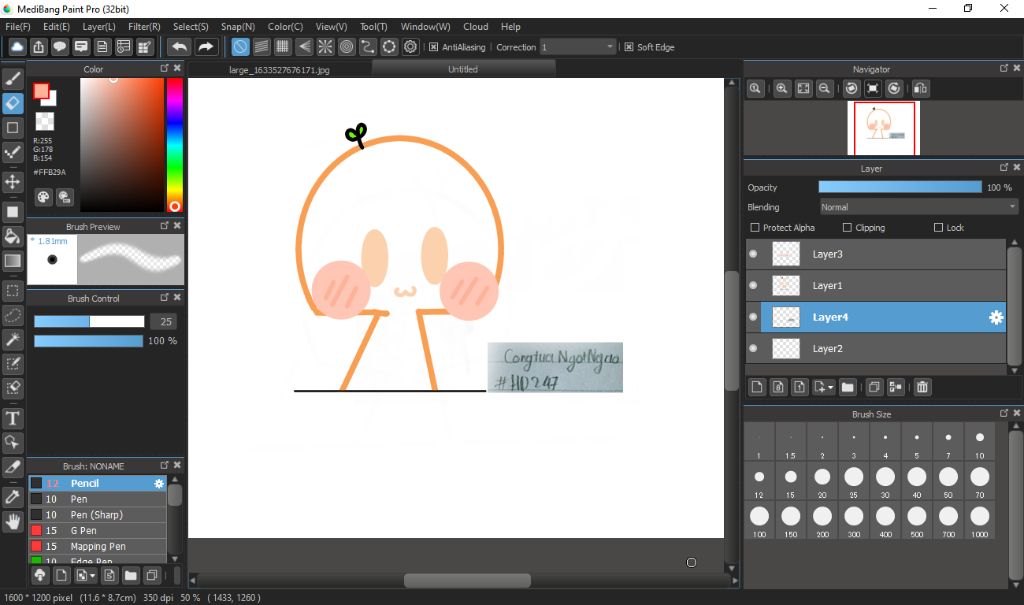The height and width of the screenshot is (605, 1024).
Task: Select the Brush tool in left toolbar
Action: 12,79
